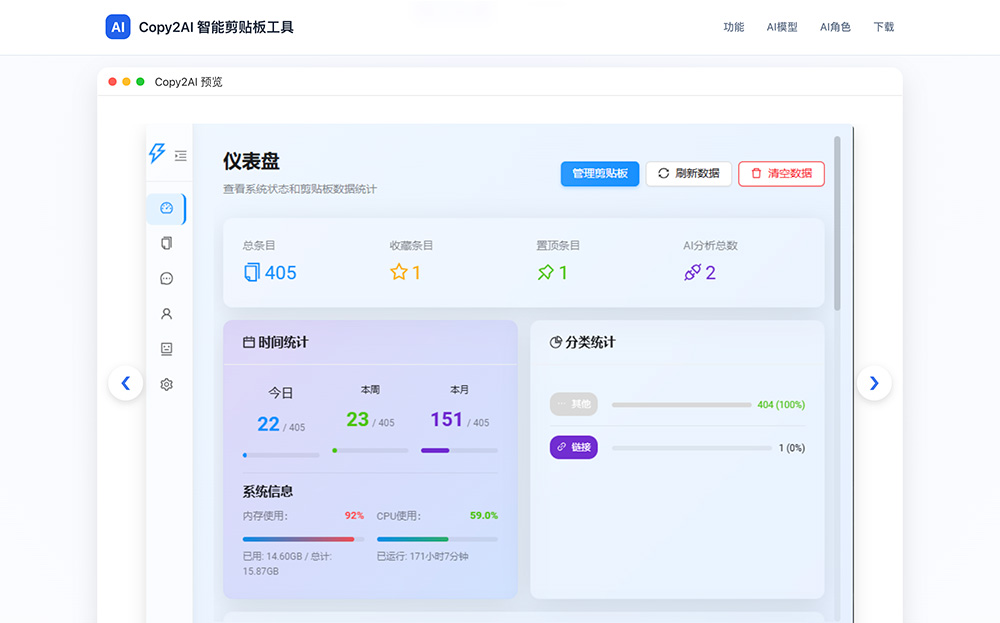
Task: Click the Copy2AI 预览 window title
Action: pyautogui.click(x=189, y=82)
